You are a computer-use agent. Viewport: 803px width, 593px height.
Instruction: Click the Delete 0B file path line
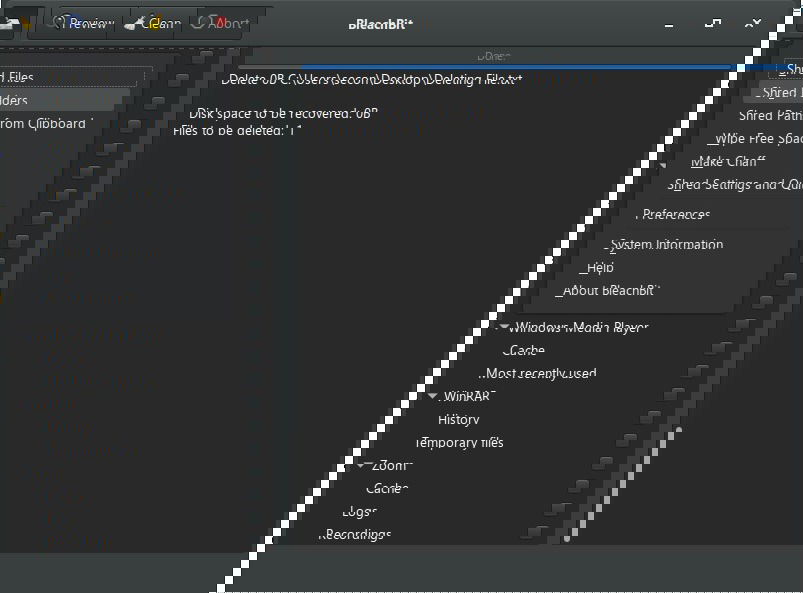pyautogui.click(x=372, y=80)
